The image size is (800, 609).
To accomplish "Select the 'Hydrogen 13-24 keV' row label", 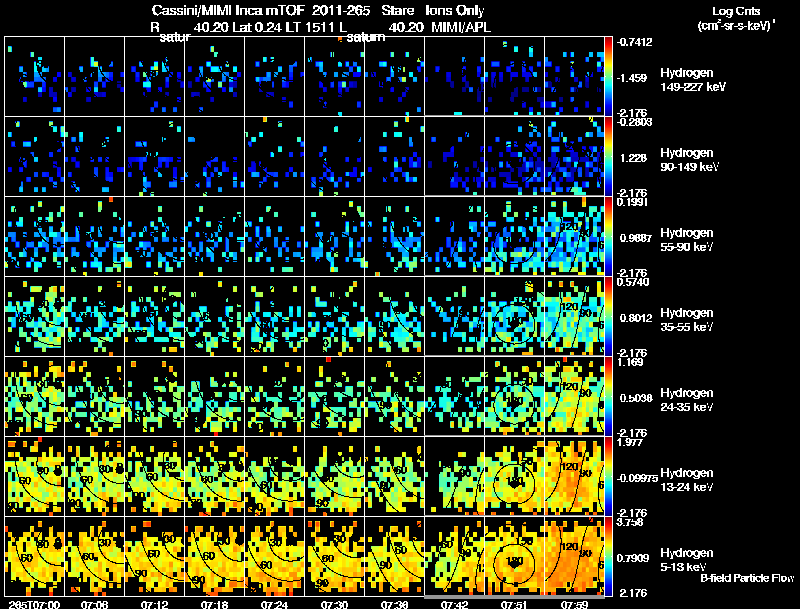I will pos(687,480).
